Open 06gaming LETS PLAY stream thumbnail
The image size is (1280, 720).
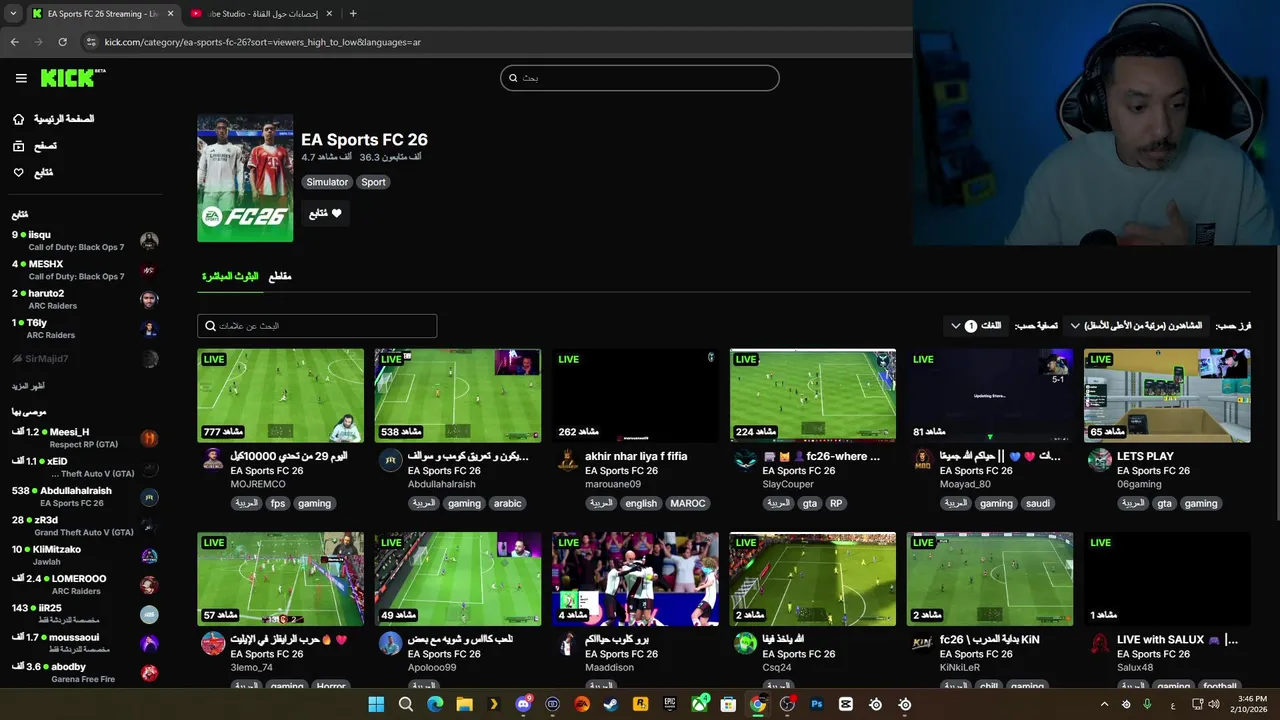(1167, 395)
